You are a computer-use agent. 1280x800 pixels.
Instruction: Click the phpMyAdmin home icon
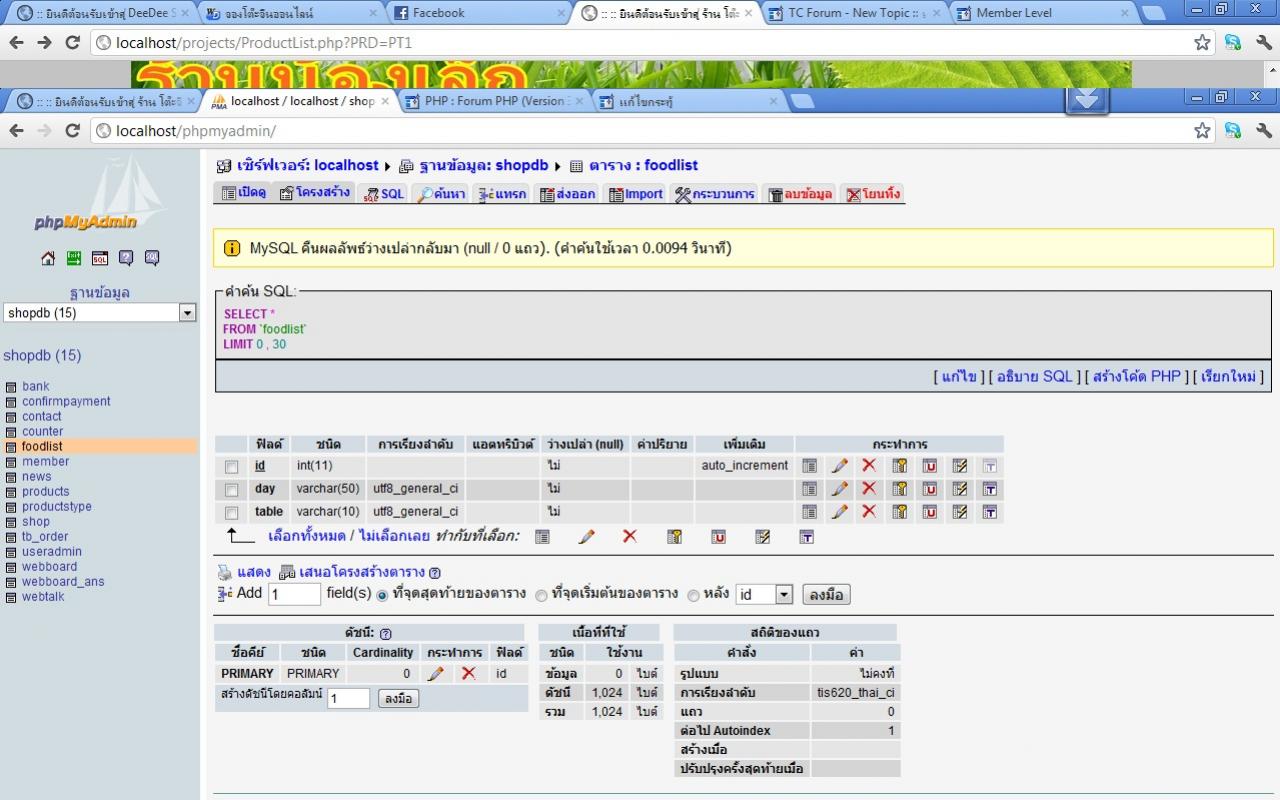(48, 258)
